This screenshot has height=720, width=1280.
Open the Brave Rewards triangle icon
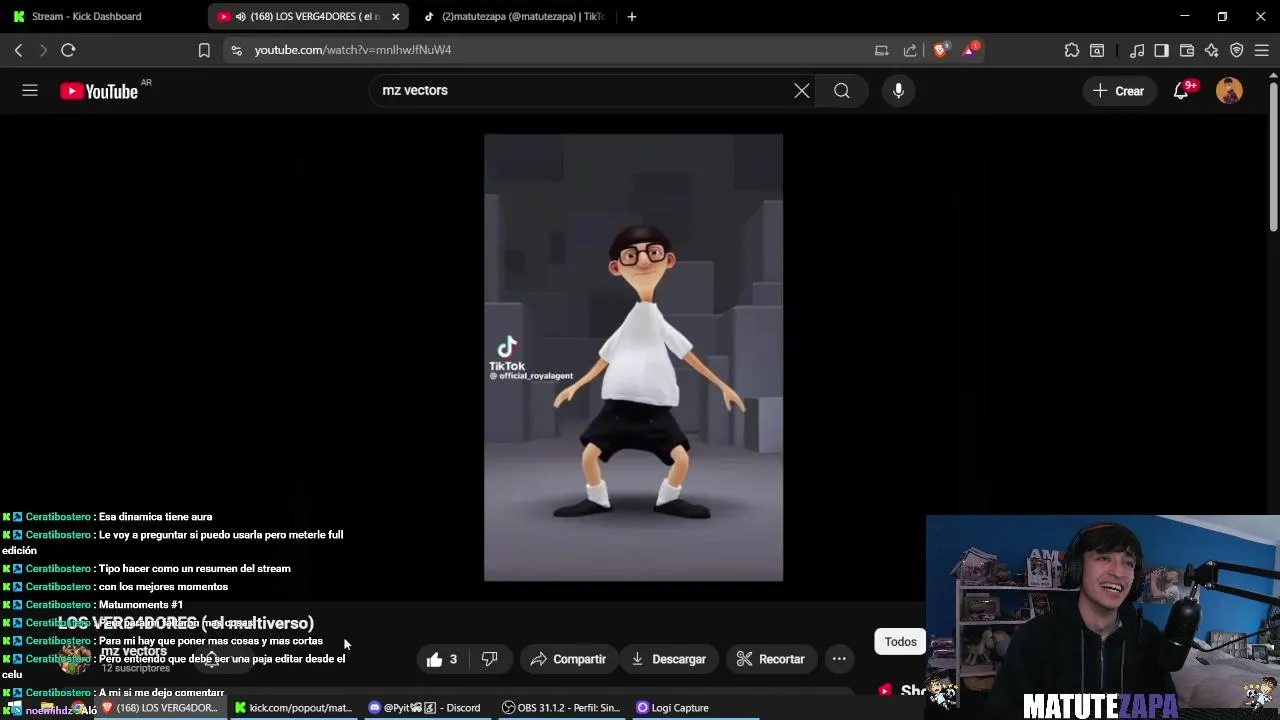coord(970,50)
